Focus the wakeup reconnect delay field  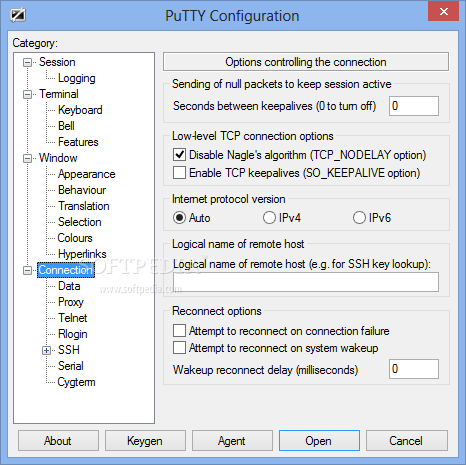[x=414, y=369]
